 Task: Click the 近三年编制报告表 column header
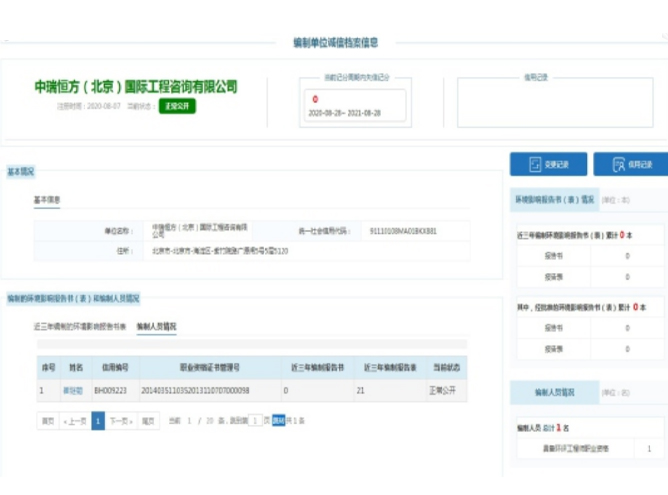pyautogui.click(x=385, y=367)
